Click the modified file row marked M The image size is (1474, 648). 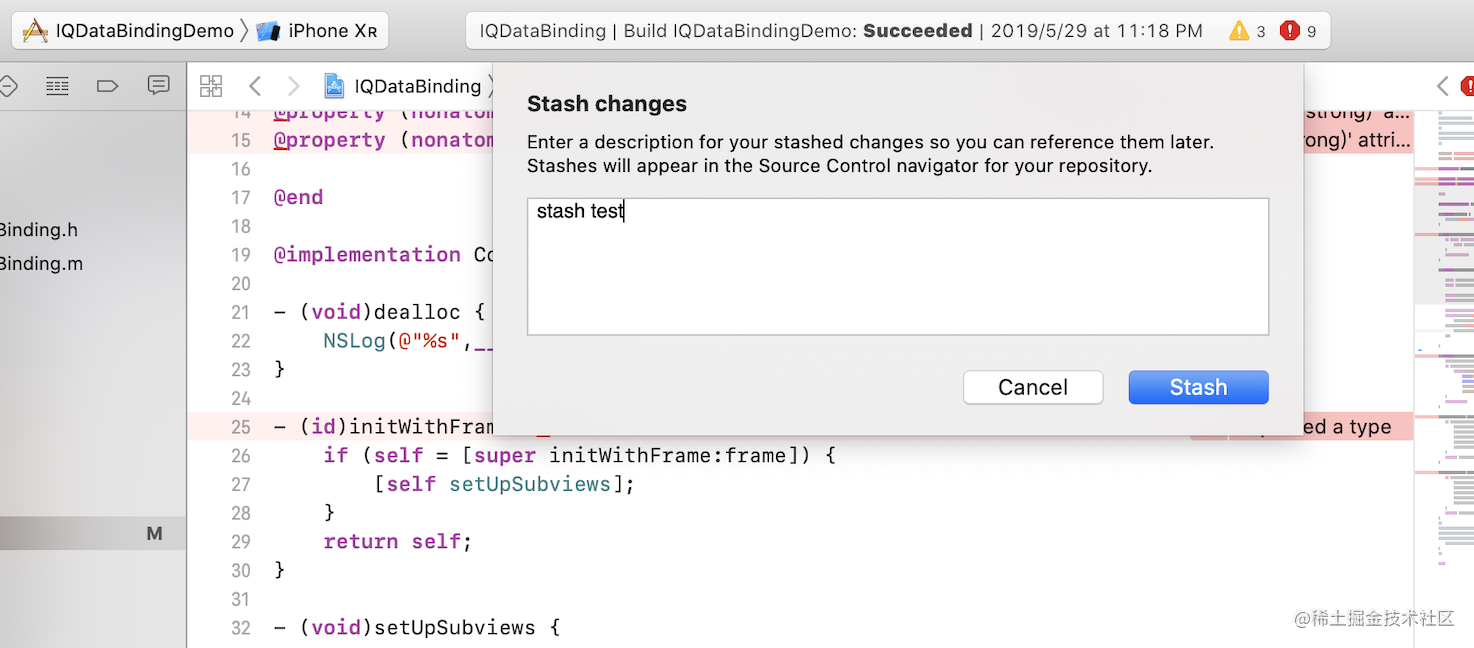(x=93, y=534)
